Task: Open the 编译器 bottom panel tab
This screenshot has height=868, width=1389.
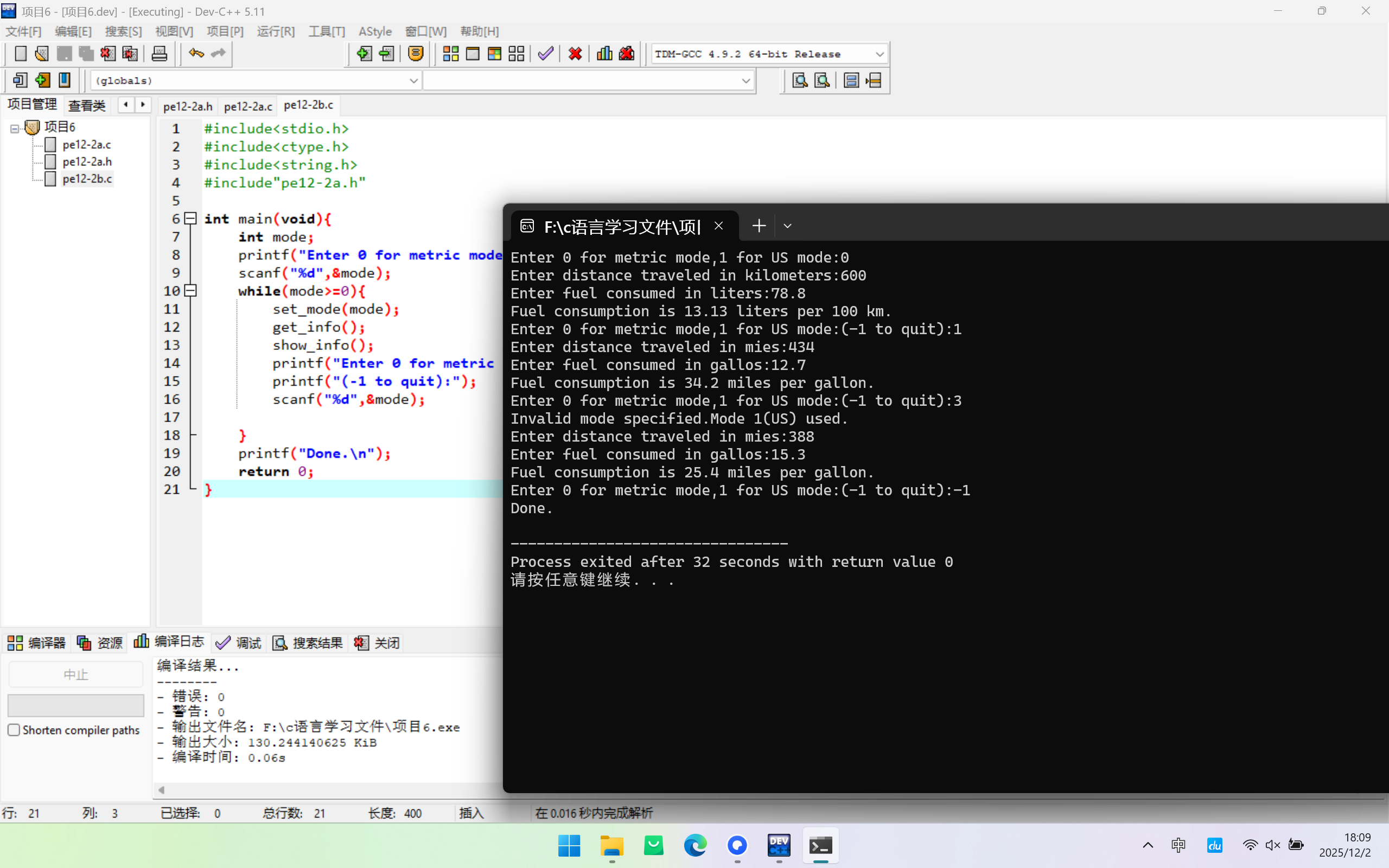Action: pos(37,642)
